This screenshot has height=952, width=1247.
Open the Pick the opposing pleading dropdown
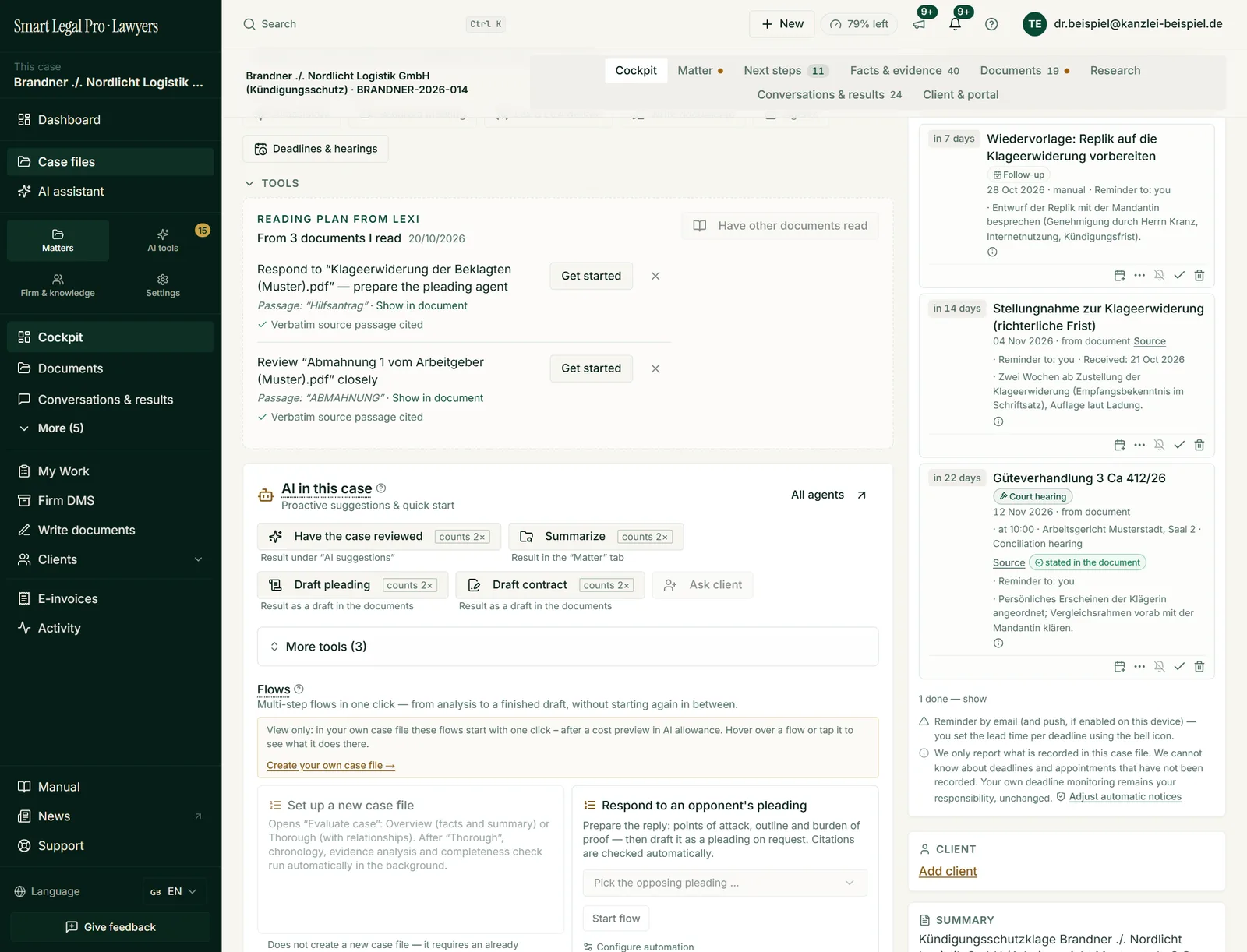[x=725, y=883]
